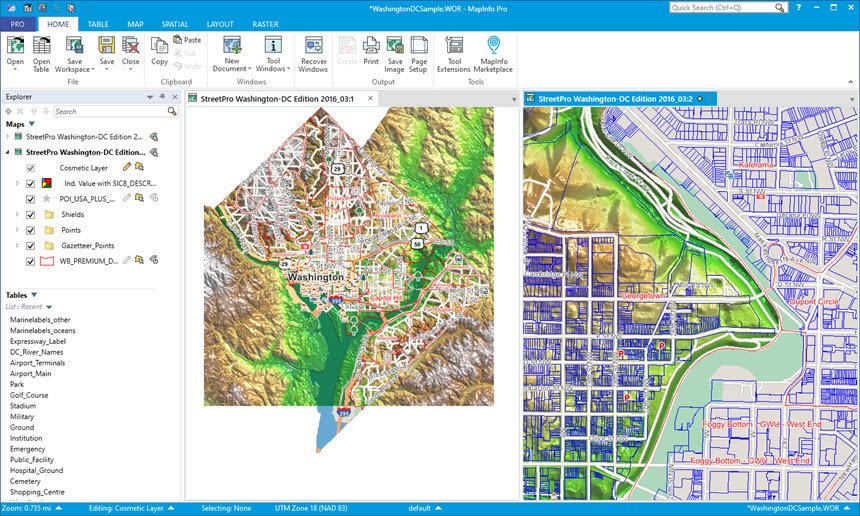Toggle the Cosmetic Layer visibility checkbox
Image resolution: width=860 pixels, height=516 pixels.
click(31, 168)
